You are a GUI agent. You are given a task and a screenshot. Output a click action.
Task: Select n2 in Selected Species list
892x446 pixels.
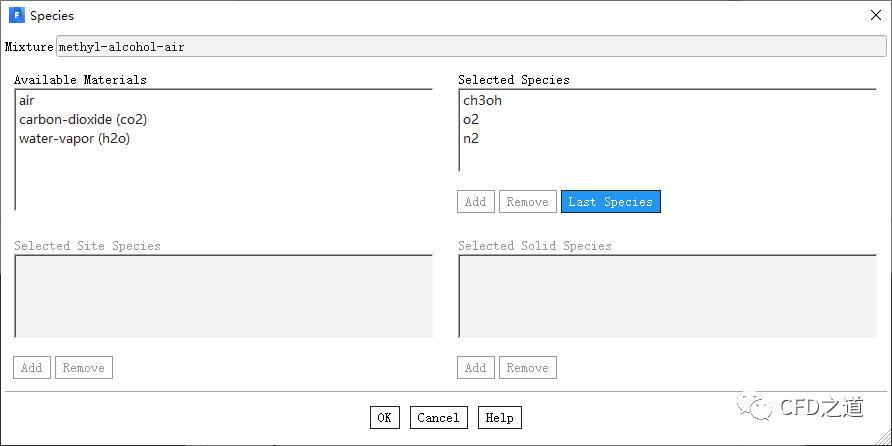tap(471, 138)
